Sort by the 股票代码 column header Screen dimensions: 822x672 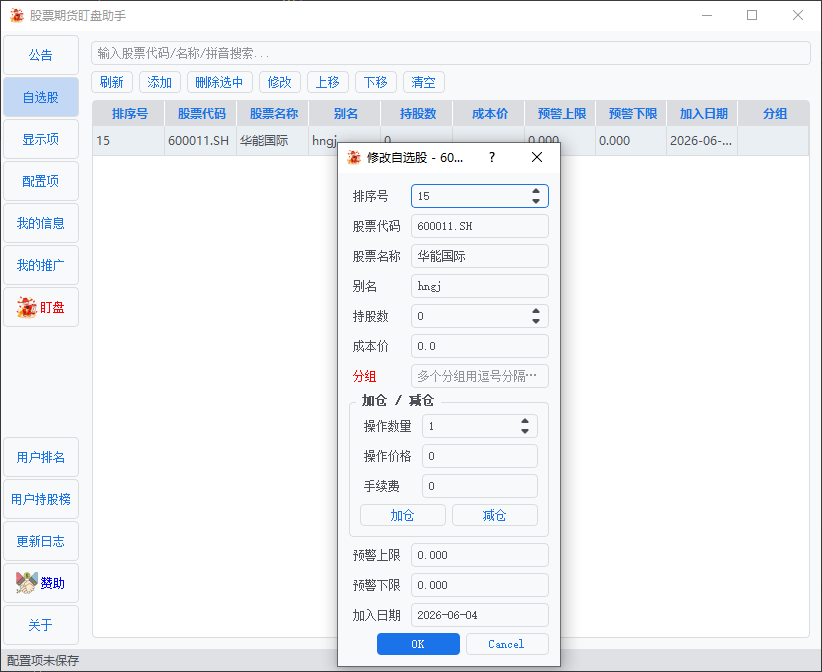coord(201,113)
